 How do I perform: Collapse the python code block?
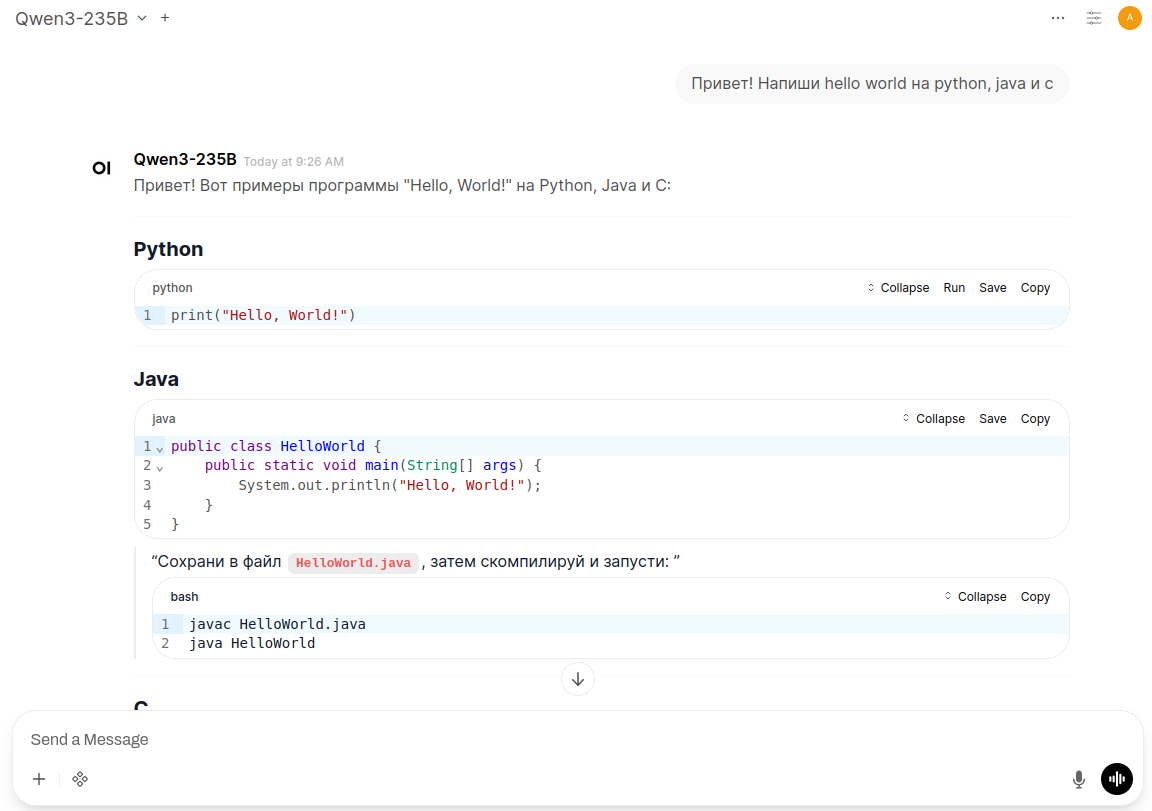(898, 288)
